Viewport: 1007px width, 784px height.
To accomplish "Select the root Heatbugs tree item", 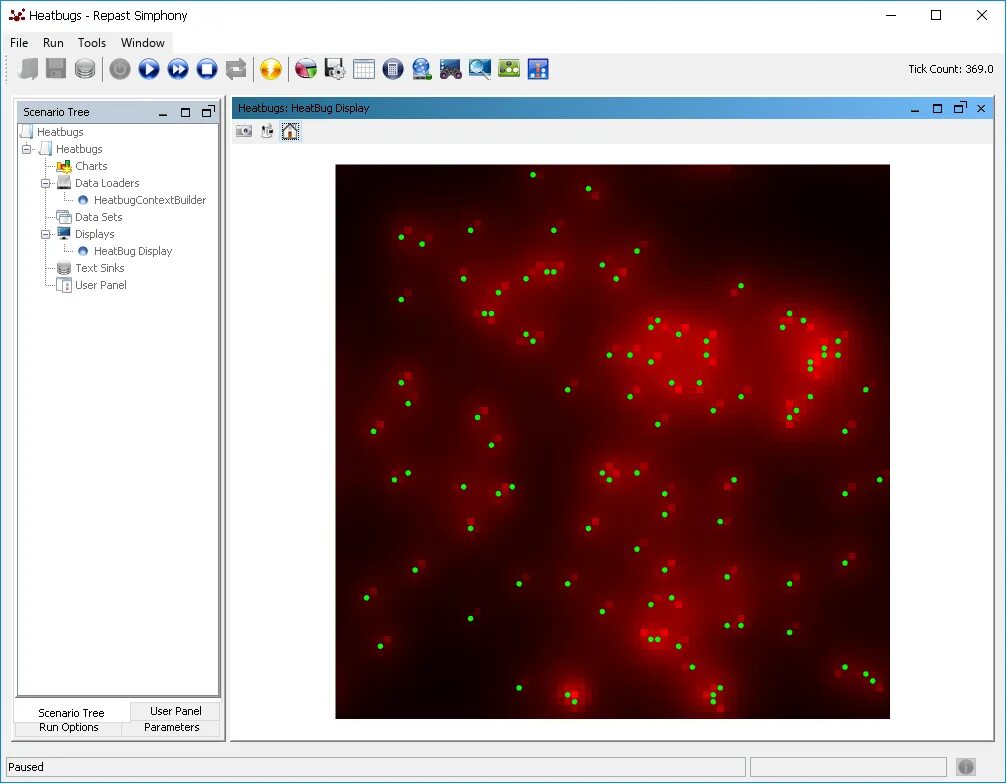I will point(60,132).
